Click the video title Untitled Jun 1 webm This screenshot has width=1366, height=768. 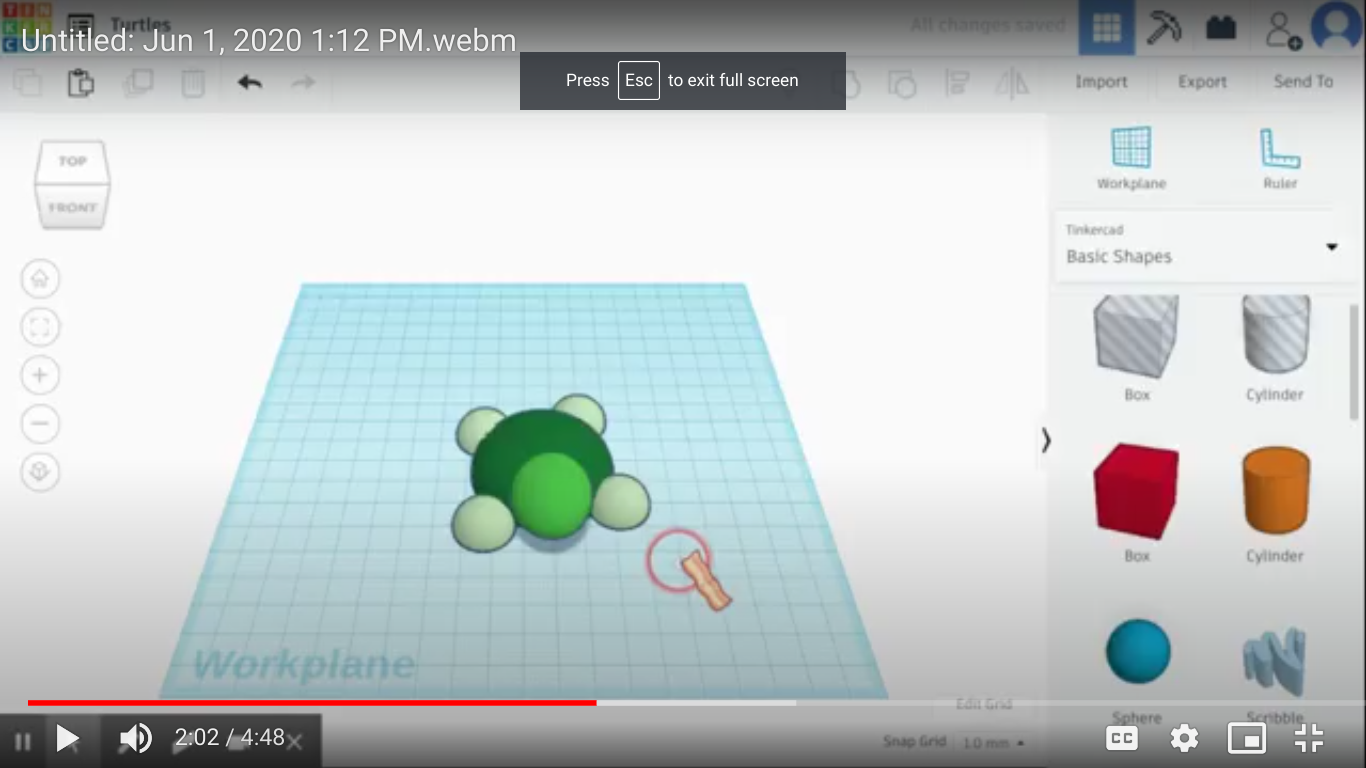click(268, 40)
